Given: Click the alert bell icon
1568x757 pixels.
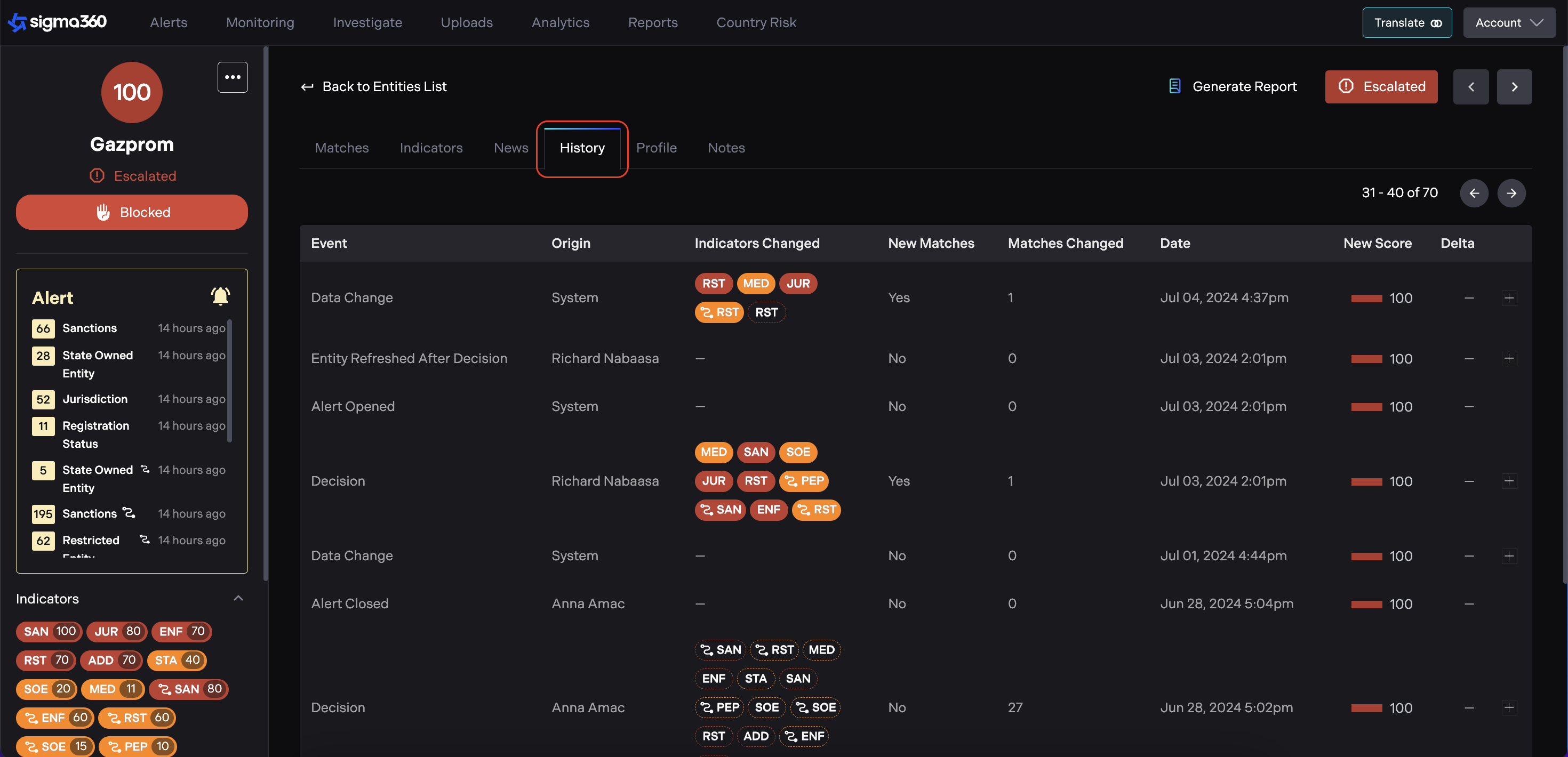Looking at the screenshot, I should tap(220, 296).
